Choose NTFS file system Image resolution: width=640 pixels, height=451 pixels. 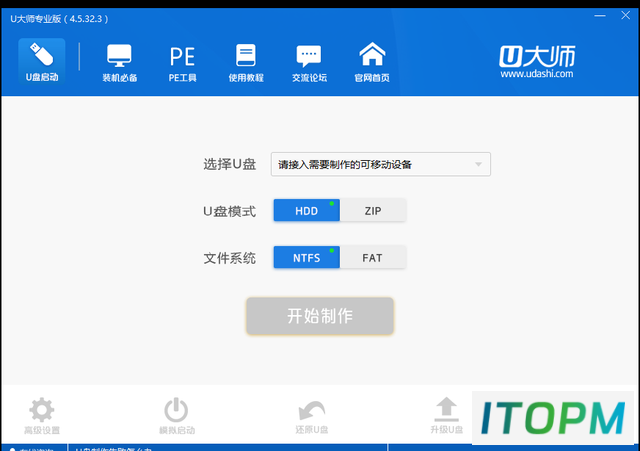[307, 258]
